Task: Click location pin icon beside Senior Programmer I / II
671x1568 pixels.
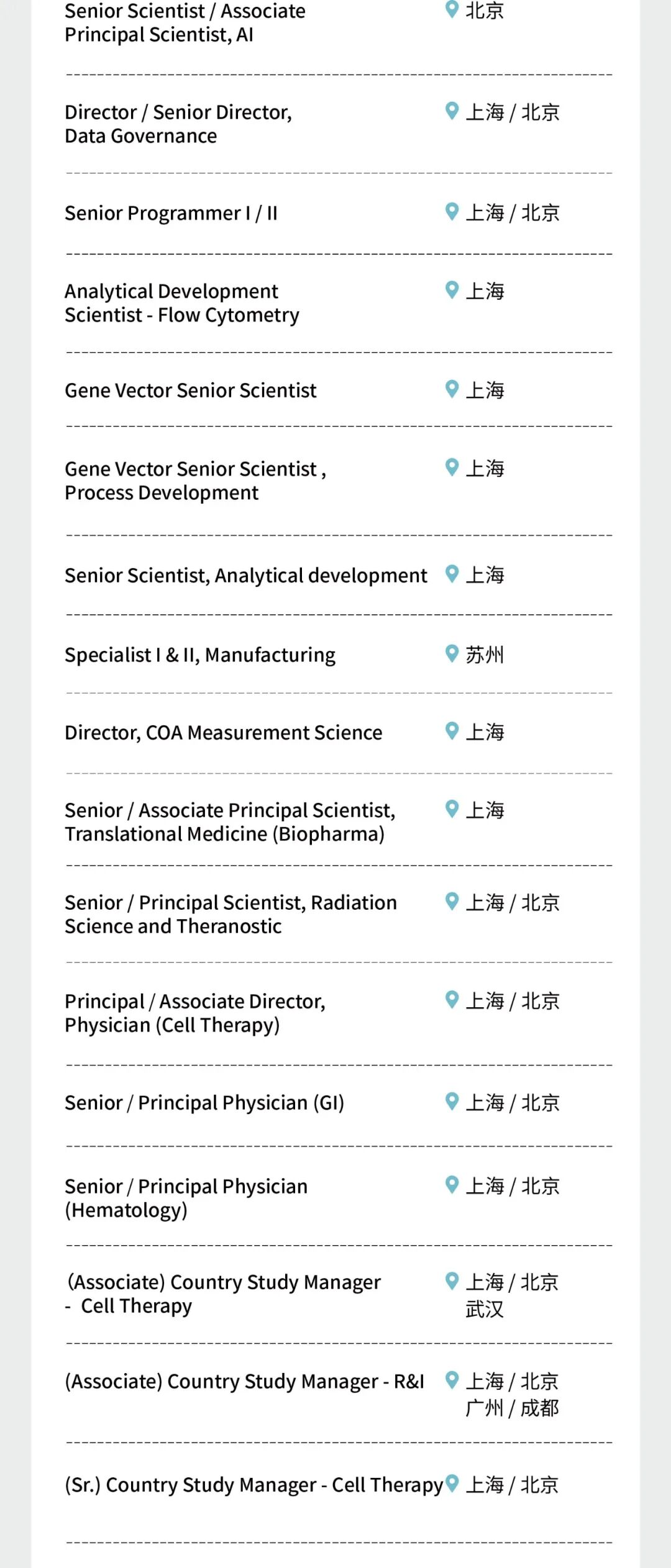Action: click(452, 212)
